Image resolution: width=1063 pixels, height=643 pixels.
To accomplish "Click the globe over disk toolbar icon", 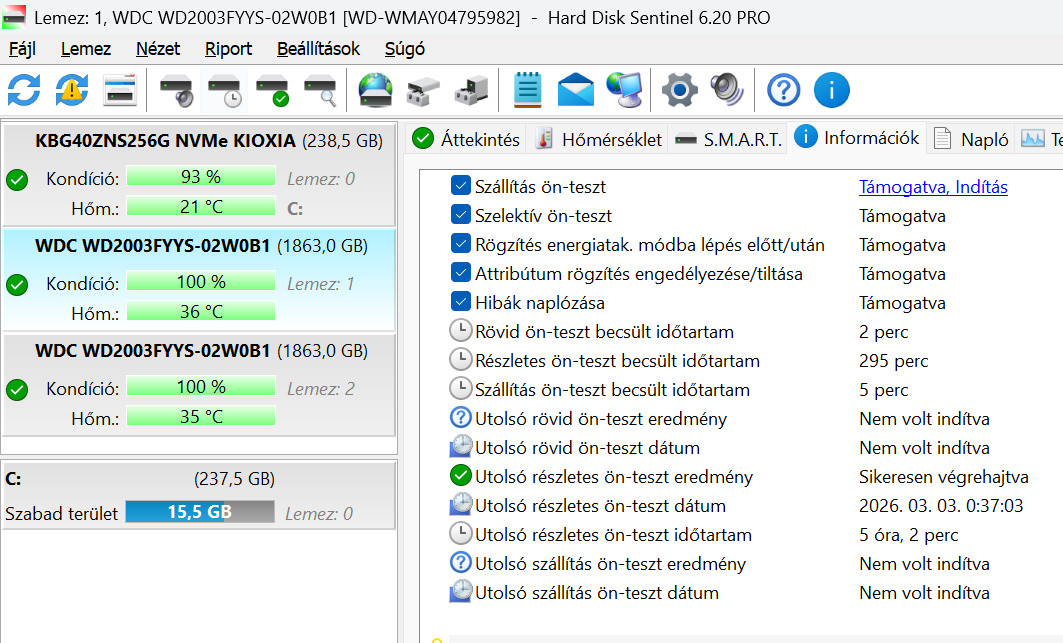I will (x=376, y=90).
